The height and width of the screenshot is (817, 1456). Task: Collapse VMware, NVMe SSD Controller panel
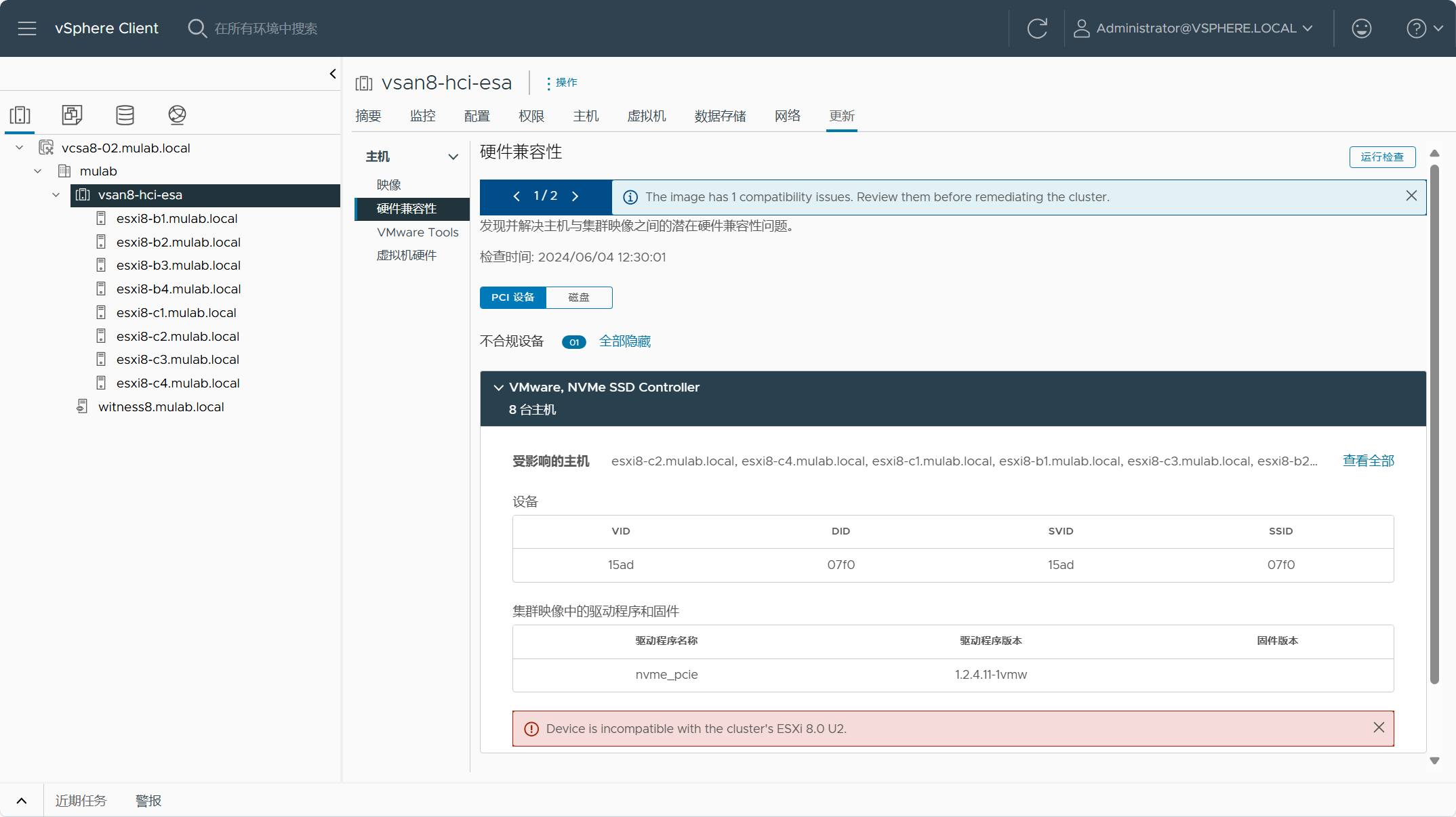point(498,387)
